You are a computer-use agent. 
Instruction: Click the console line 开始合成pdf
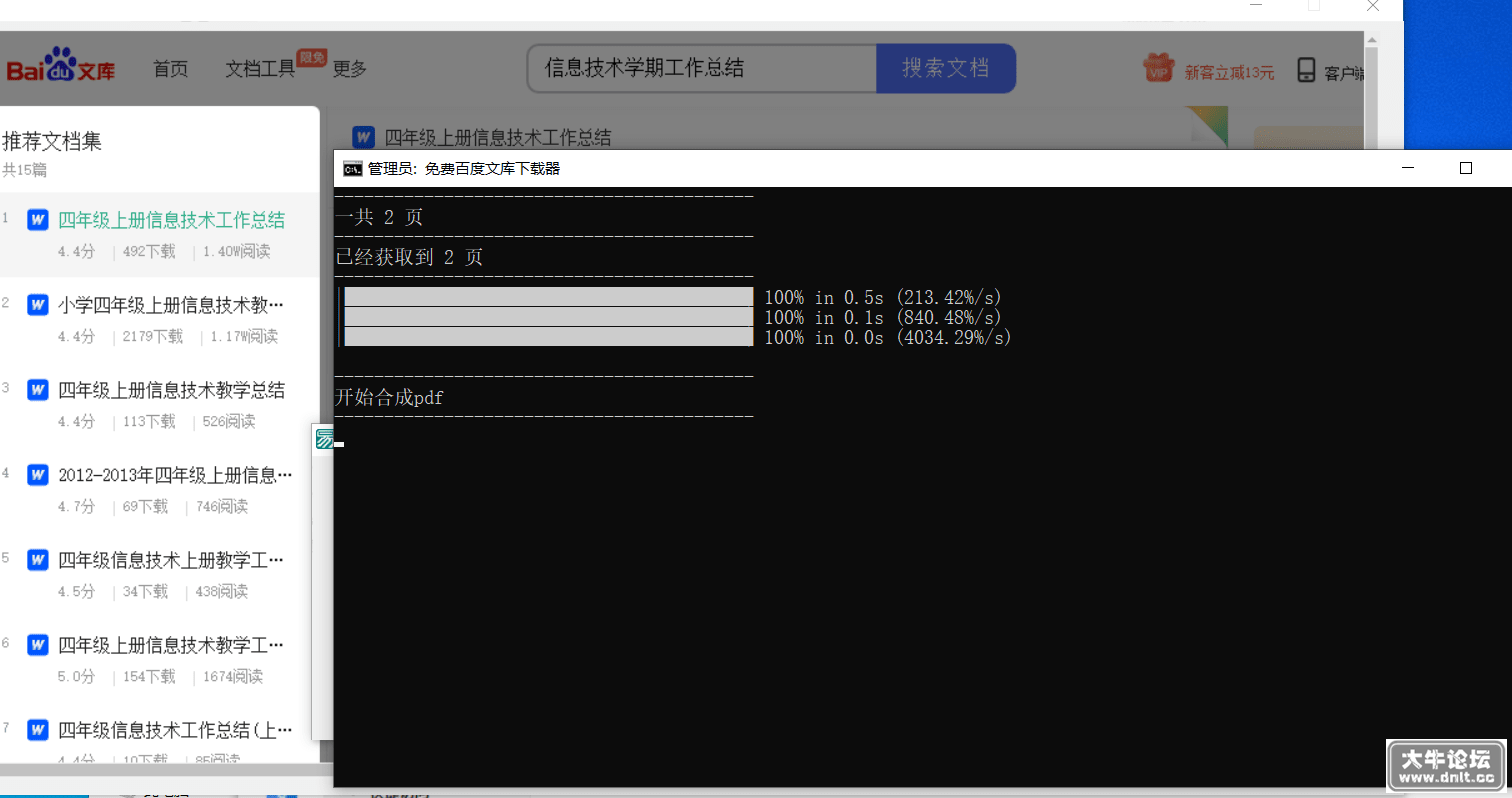click(x=389, y=398)
